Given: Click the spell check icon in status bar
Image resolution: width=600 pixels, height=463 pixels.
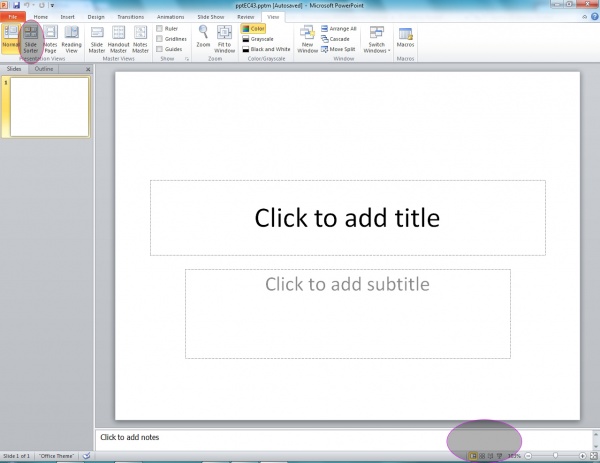Looking at the screenshot, I should click(x=86, y=456).
